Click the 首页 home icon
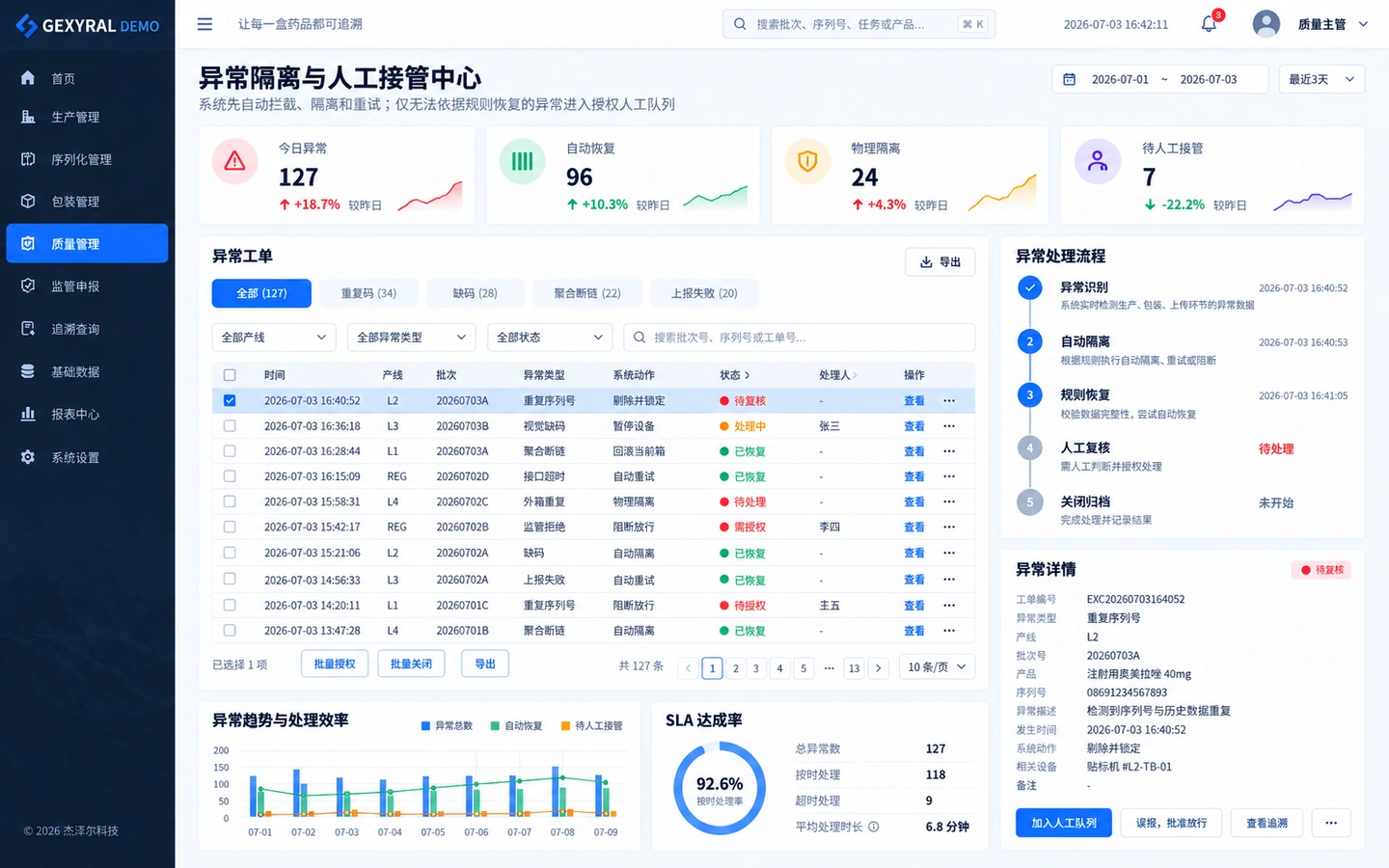The image size is (1389, 868). tap(28, 78)
